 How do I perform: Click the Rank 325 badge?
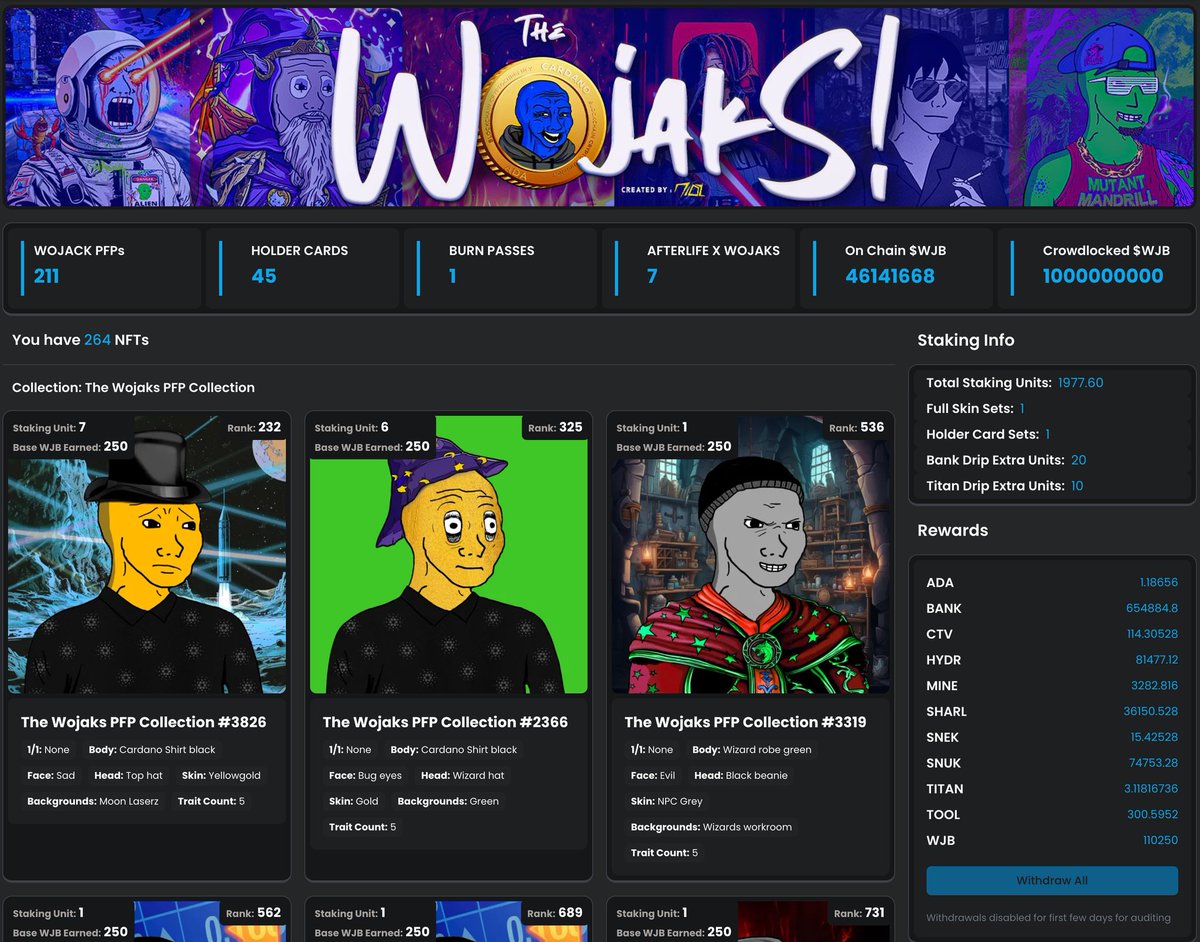pyautogui.click(x=555, y=427)
